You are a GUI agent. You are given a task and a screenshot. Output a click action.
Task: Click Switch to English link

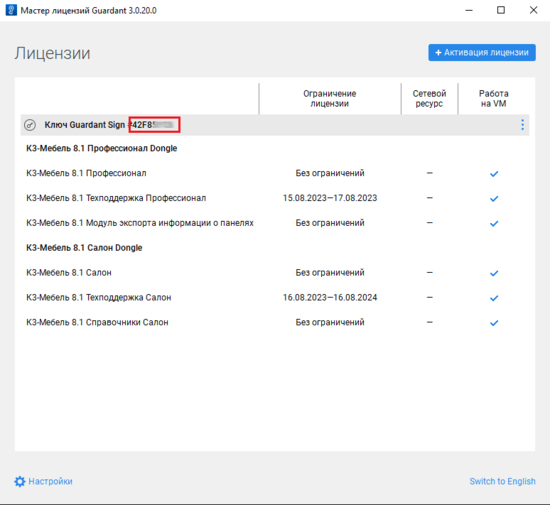click(502, 481)
